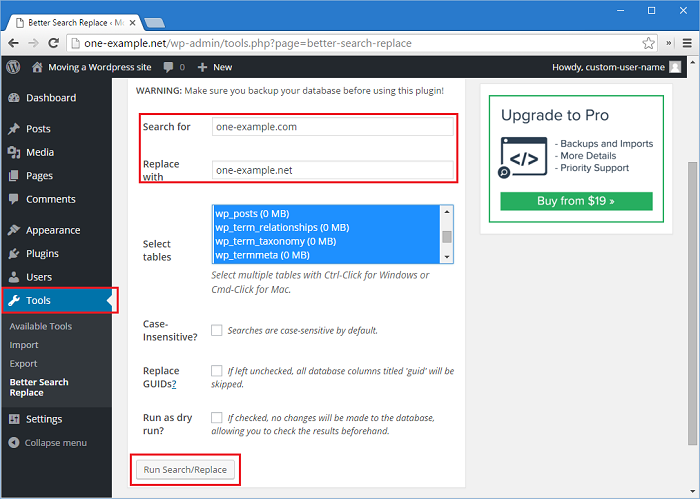Viewport: 700px width, 499px height.
Task: Open Available Tools submenu
Action: coord(41,326)
